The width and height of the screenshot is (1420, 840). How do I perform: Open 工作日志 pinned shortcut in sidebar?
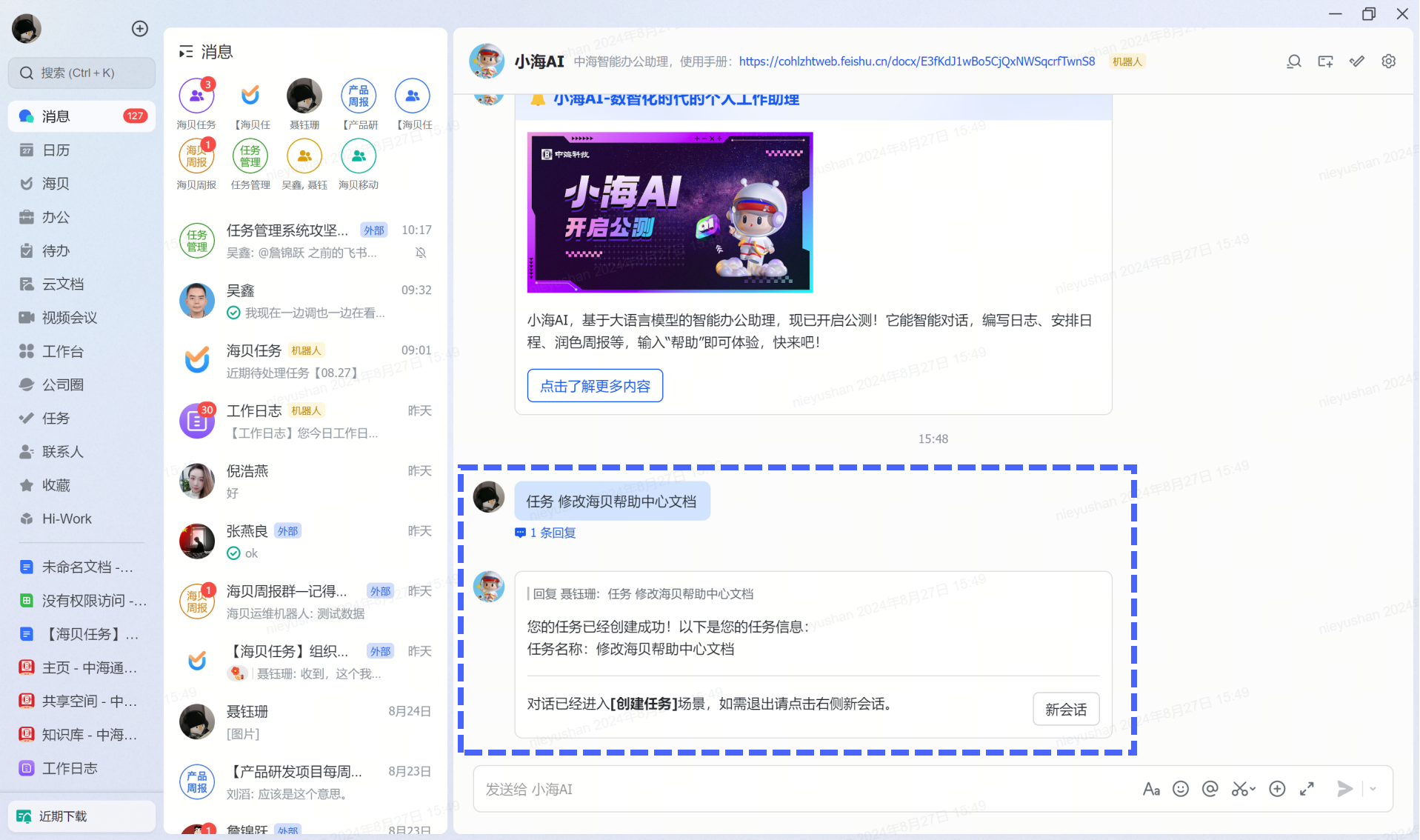(81, 768)
